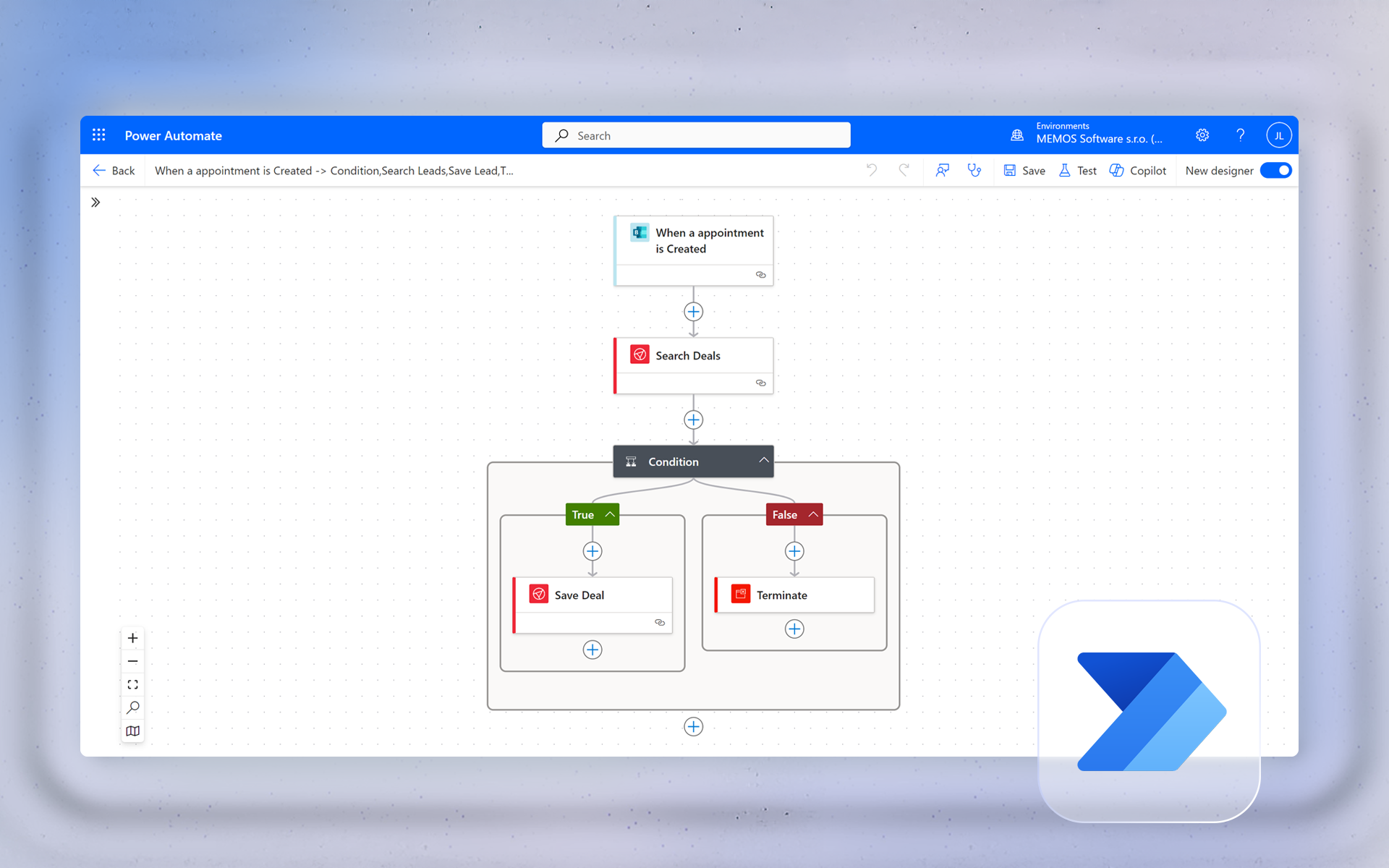Click fit-to-screen icon in zoom controls

[132, 684]
